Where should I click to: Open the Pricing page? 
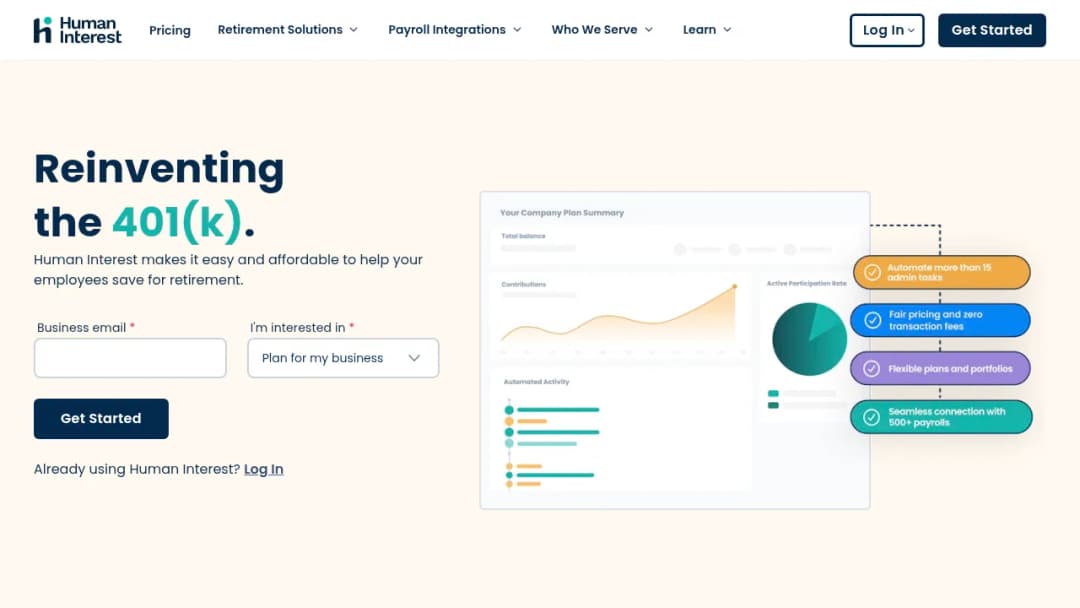(x=169, y=30)
